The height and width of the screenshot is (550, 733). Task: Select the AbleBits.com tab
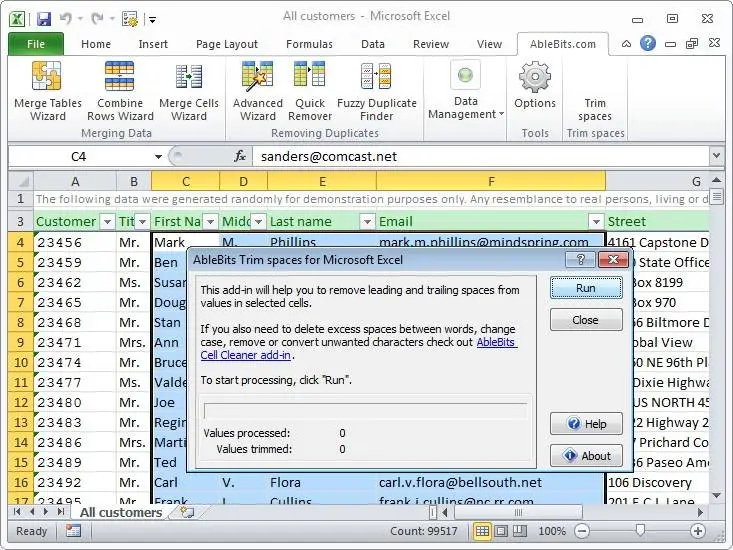(563, 44)
